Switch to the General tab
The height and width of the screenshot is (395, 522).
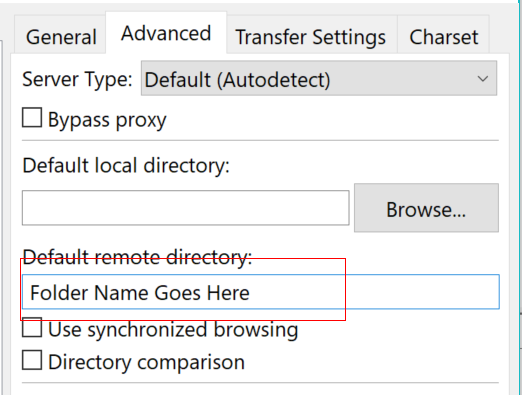tap(60, 35)
